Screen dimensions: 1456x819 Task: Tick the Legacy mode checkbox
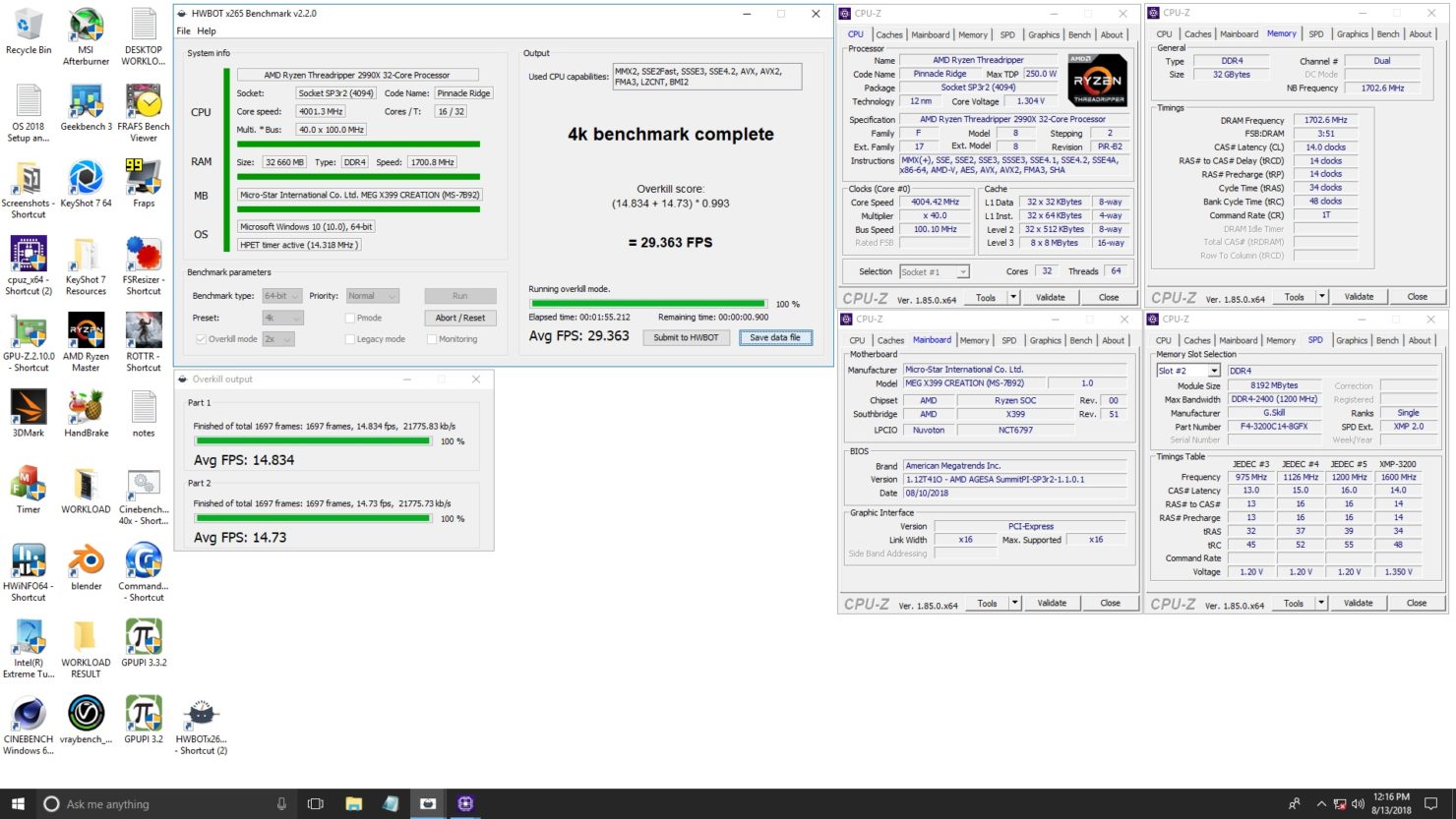pyautogui.click(x=350, y=339)
